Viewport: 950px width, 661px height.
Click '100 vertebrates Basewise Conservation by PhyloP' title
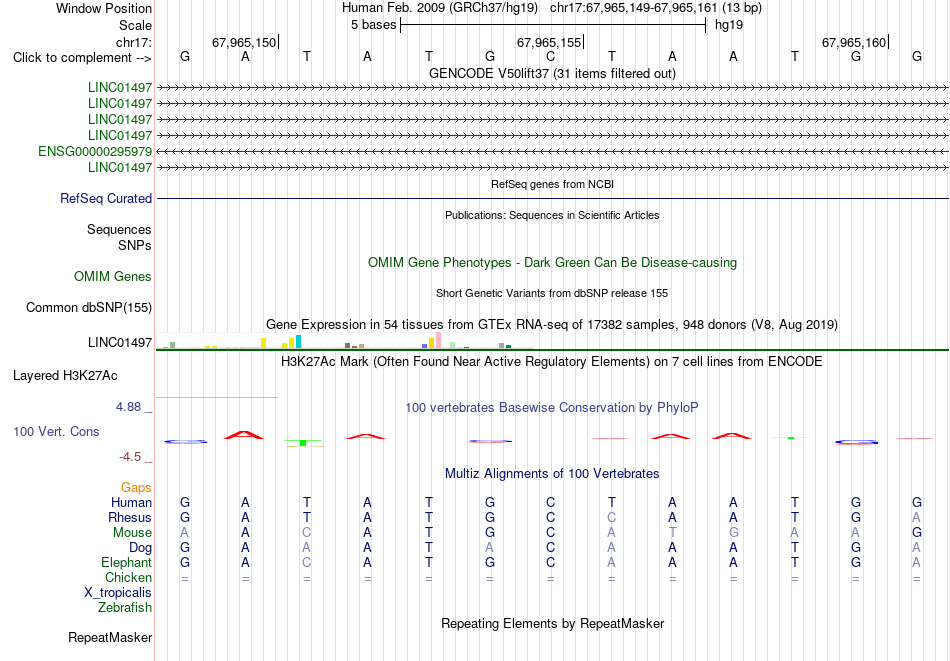(552, 408)
